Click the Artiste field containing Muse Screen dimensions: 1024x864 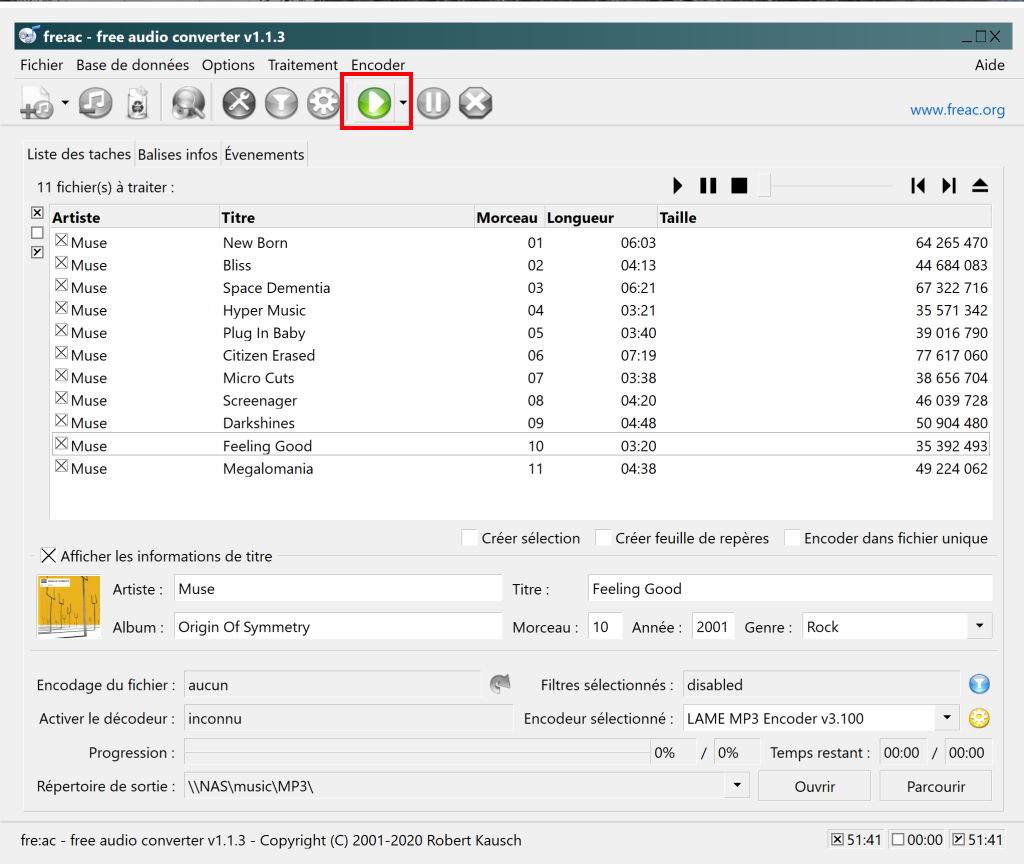(338, 588)
